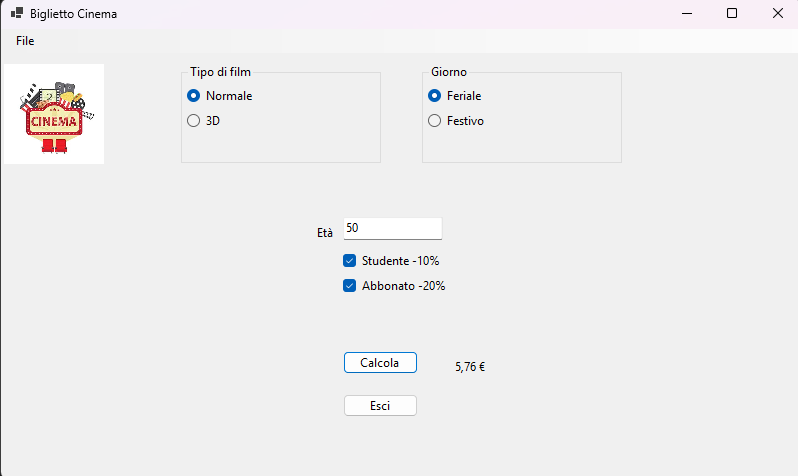
Task: Close the Biglietto Cinema window
Action: 778,13
